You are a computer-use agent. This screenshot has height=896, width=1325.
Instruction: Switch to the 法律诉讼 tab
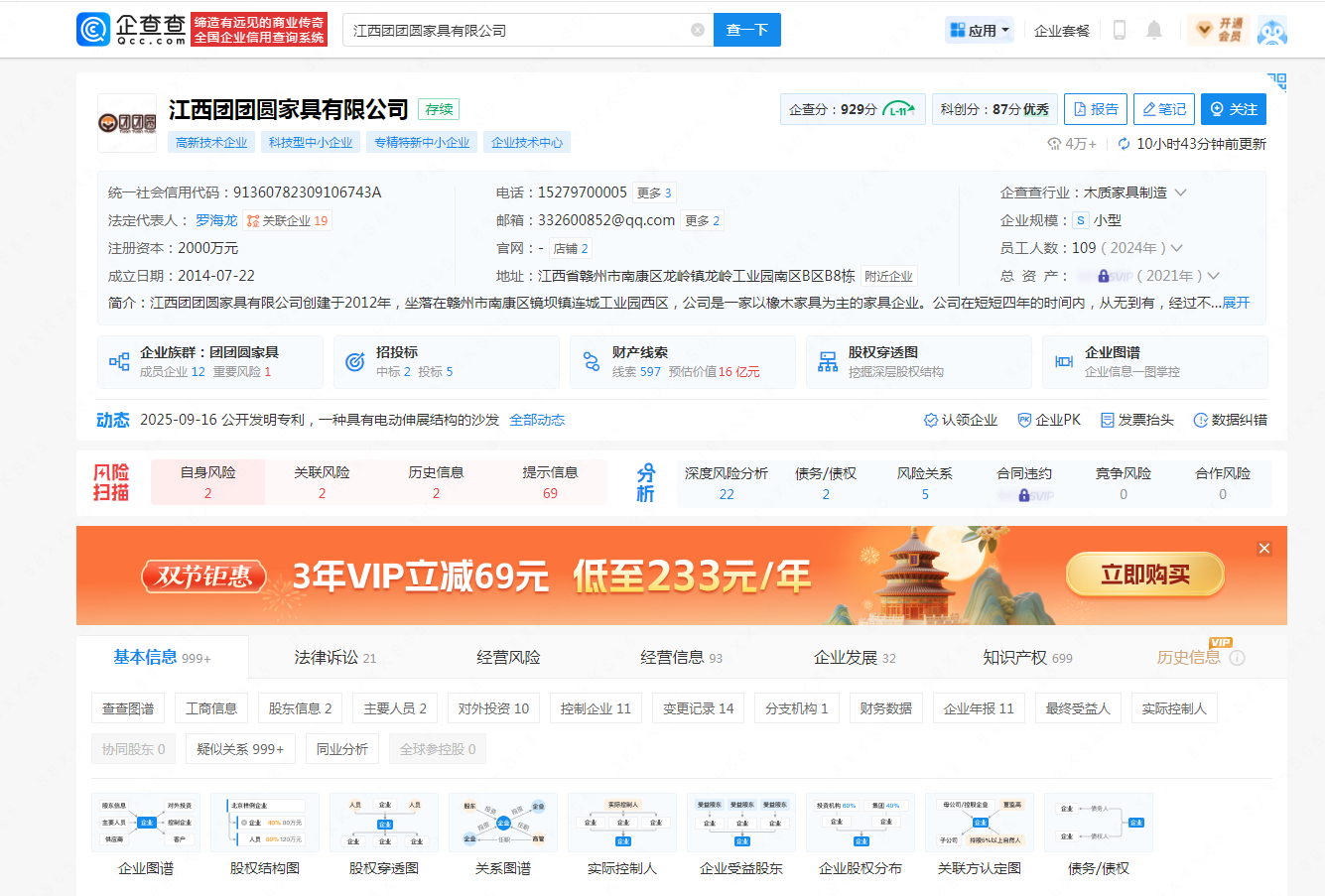(x=334, y=657)
